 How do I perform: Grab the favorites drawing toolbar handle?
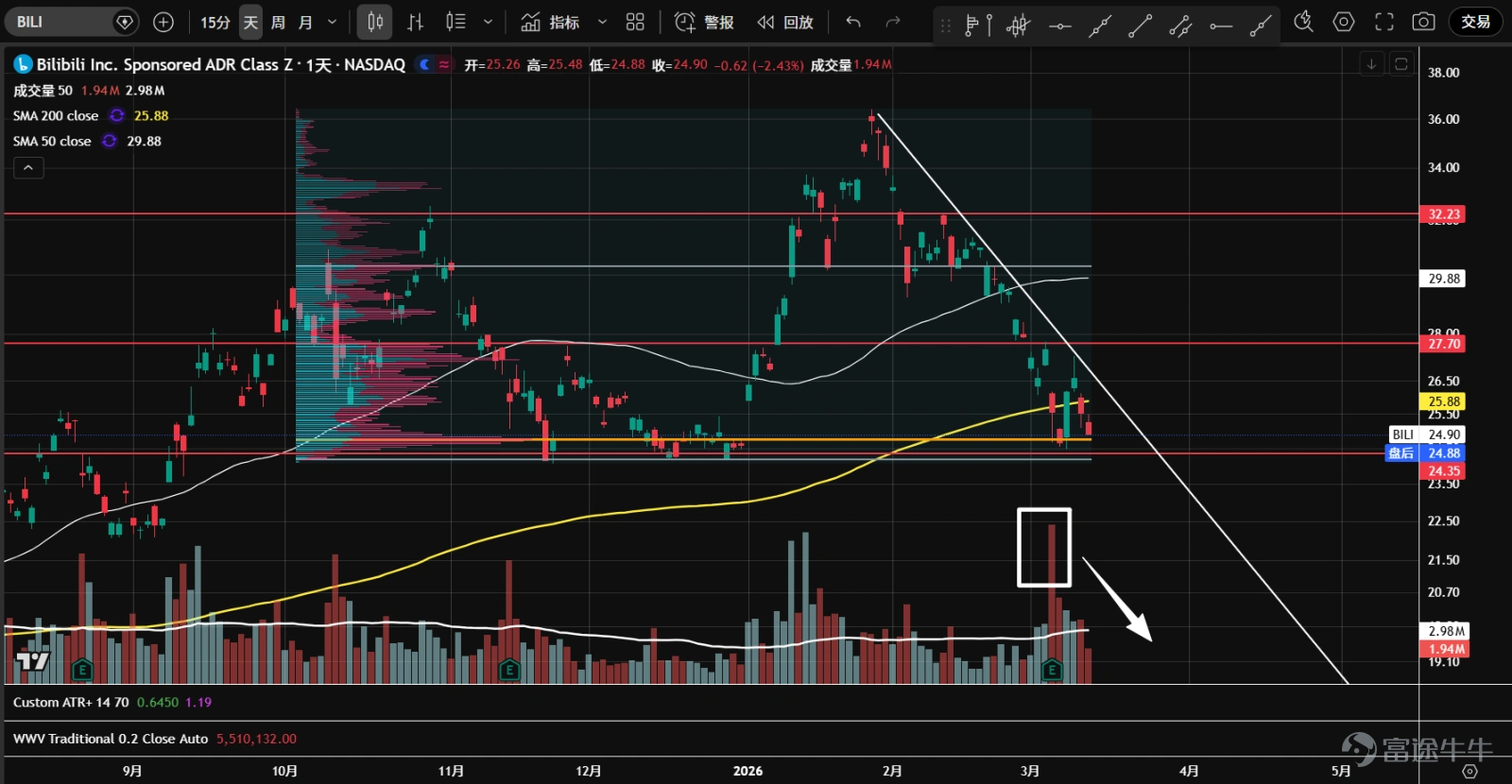(x=945, y=26)
